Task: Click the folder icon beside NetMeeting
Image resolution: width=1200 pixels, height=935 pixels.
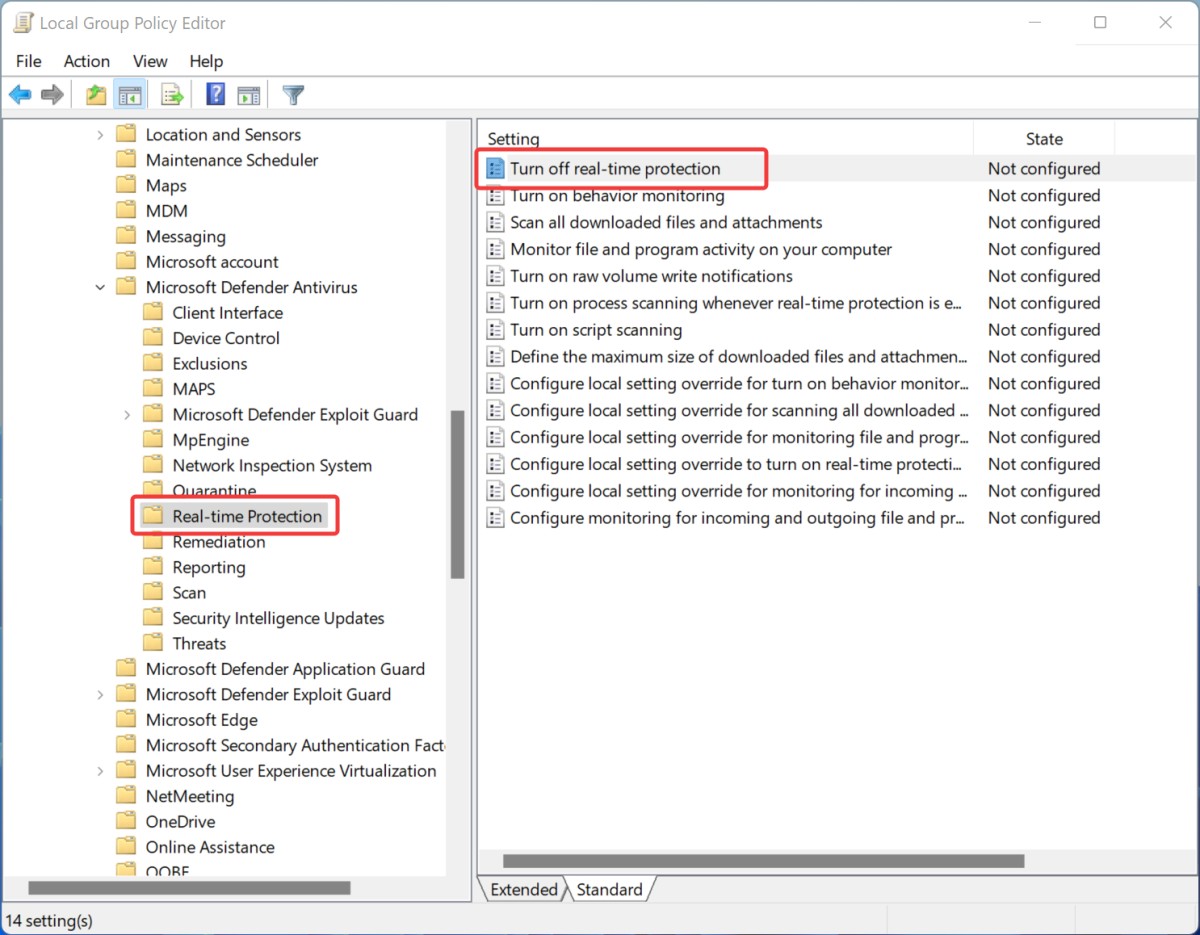Action: (x=126, y=796)
